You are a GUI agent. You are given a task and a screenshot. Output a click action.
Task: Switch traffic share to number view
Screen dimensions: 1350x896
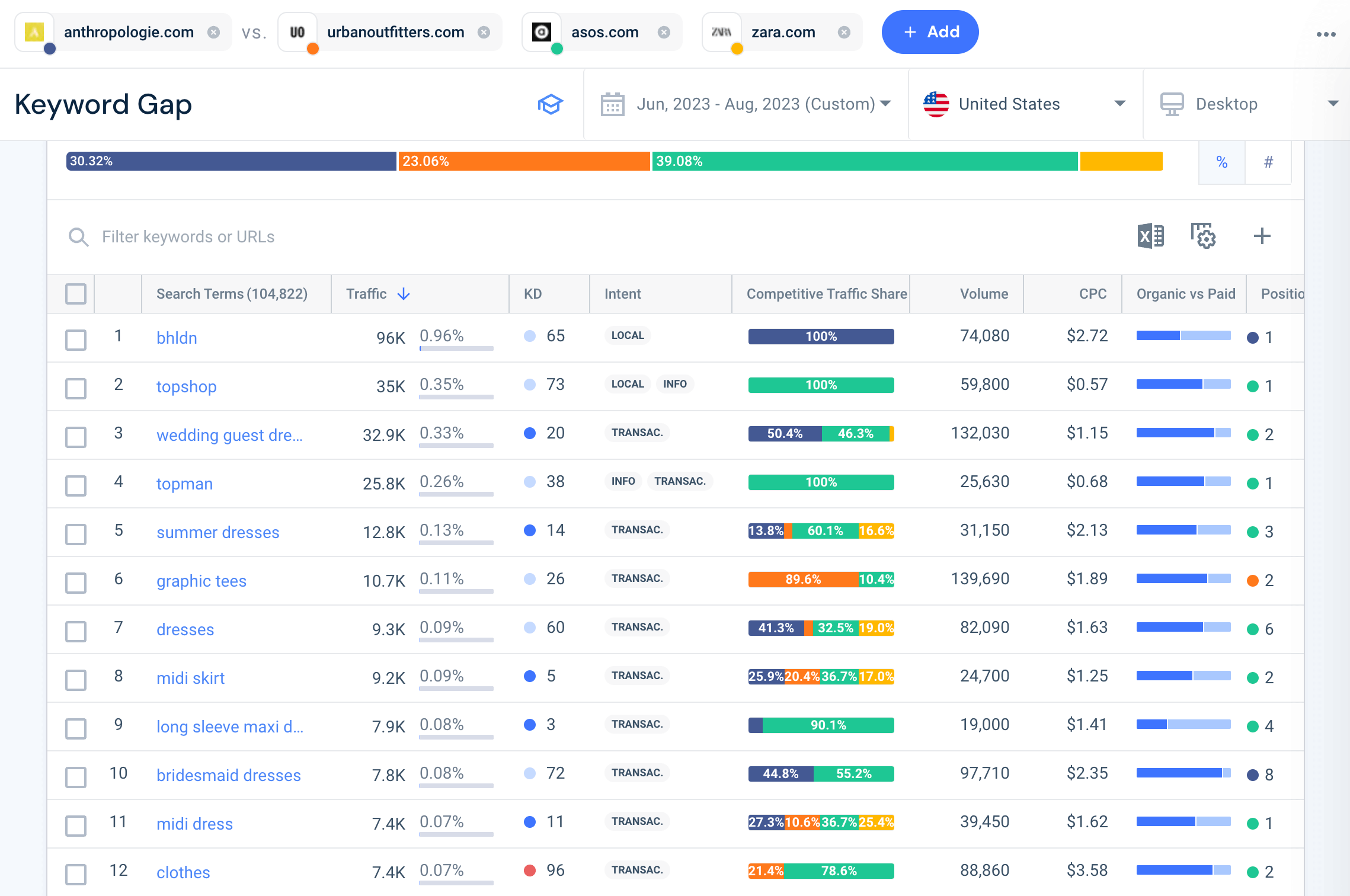(1268, 162)
